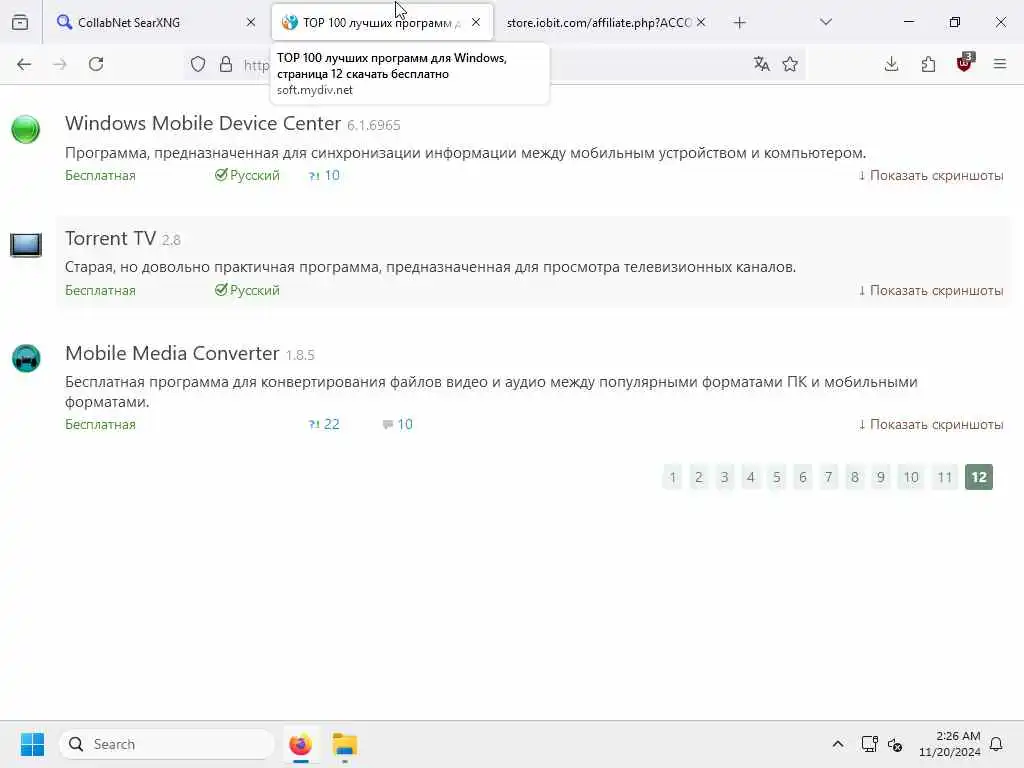The image size is (1024, 768).
Task: Open questions count 22 for Mobile Media Converter
Action: [325, 424]
